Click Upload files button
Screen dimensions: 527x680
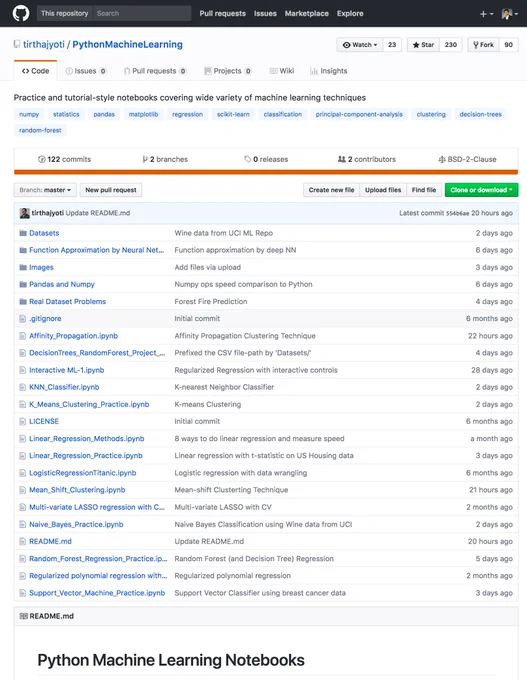click(383, 190)
